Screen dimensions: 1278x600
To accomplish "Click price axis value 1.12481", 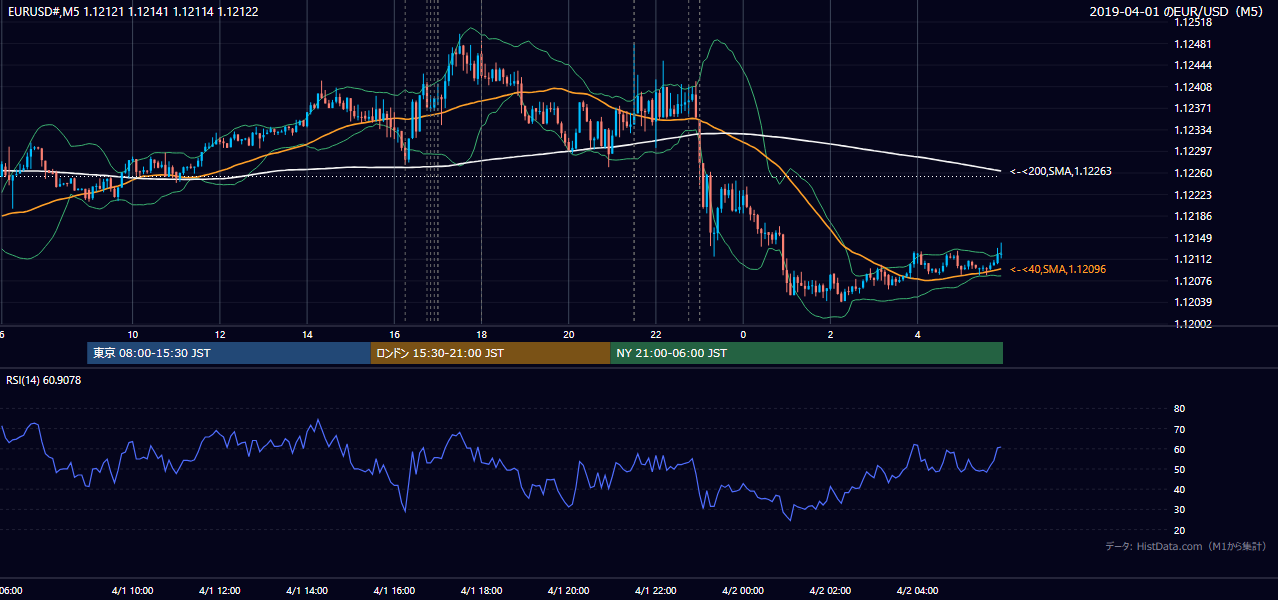I will [x=1192, y=44].
